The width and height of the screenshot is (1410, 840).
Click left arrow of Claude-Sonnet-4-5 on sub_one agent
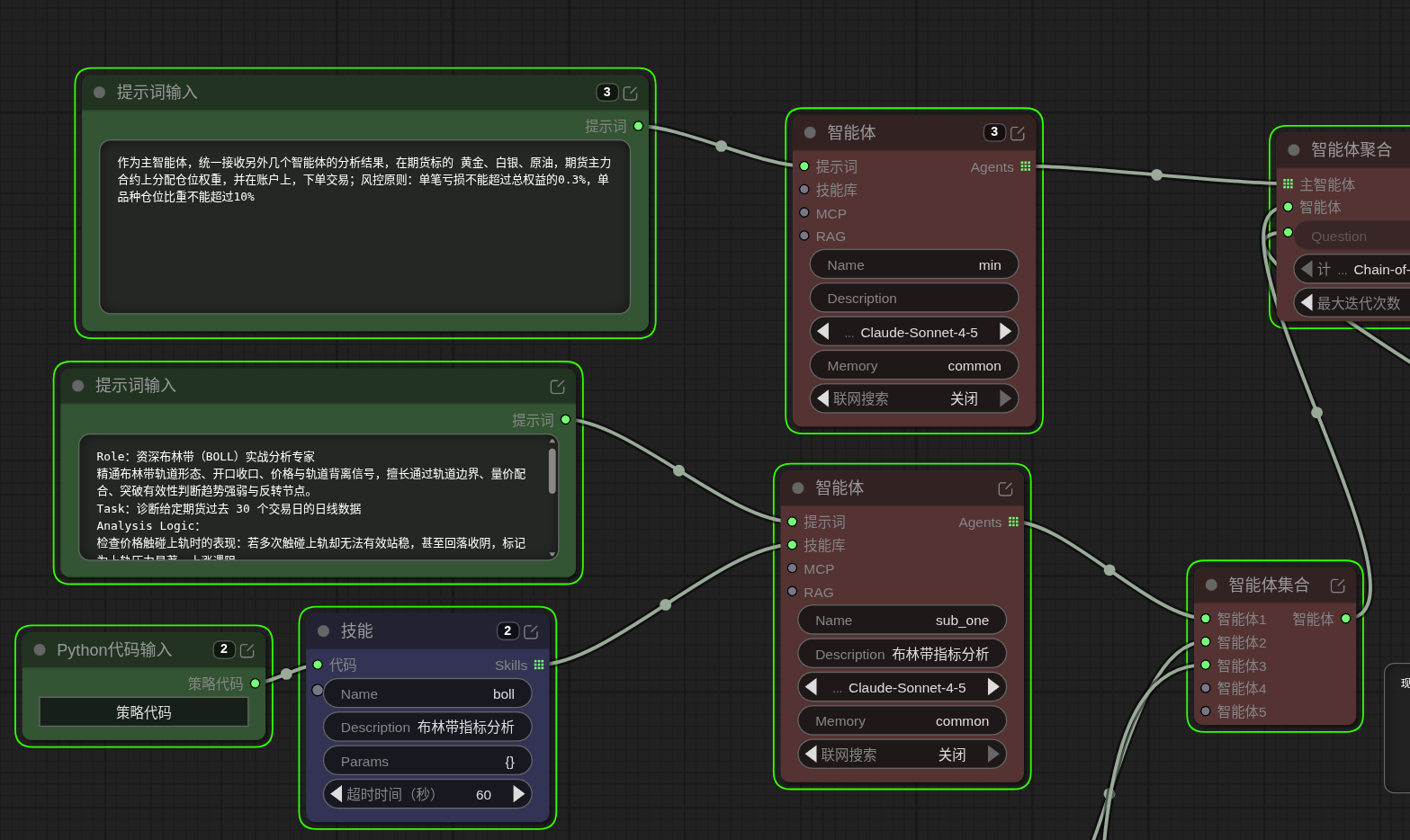pyautogui.click(x=812, y=687)
